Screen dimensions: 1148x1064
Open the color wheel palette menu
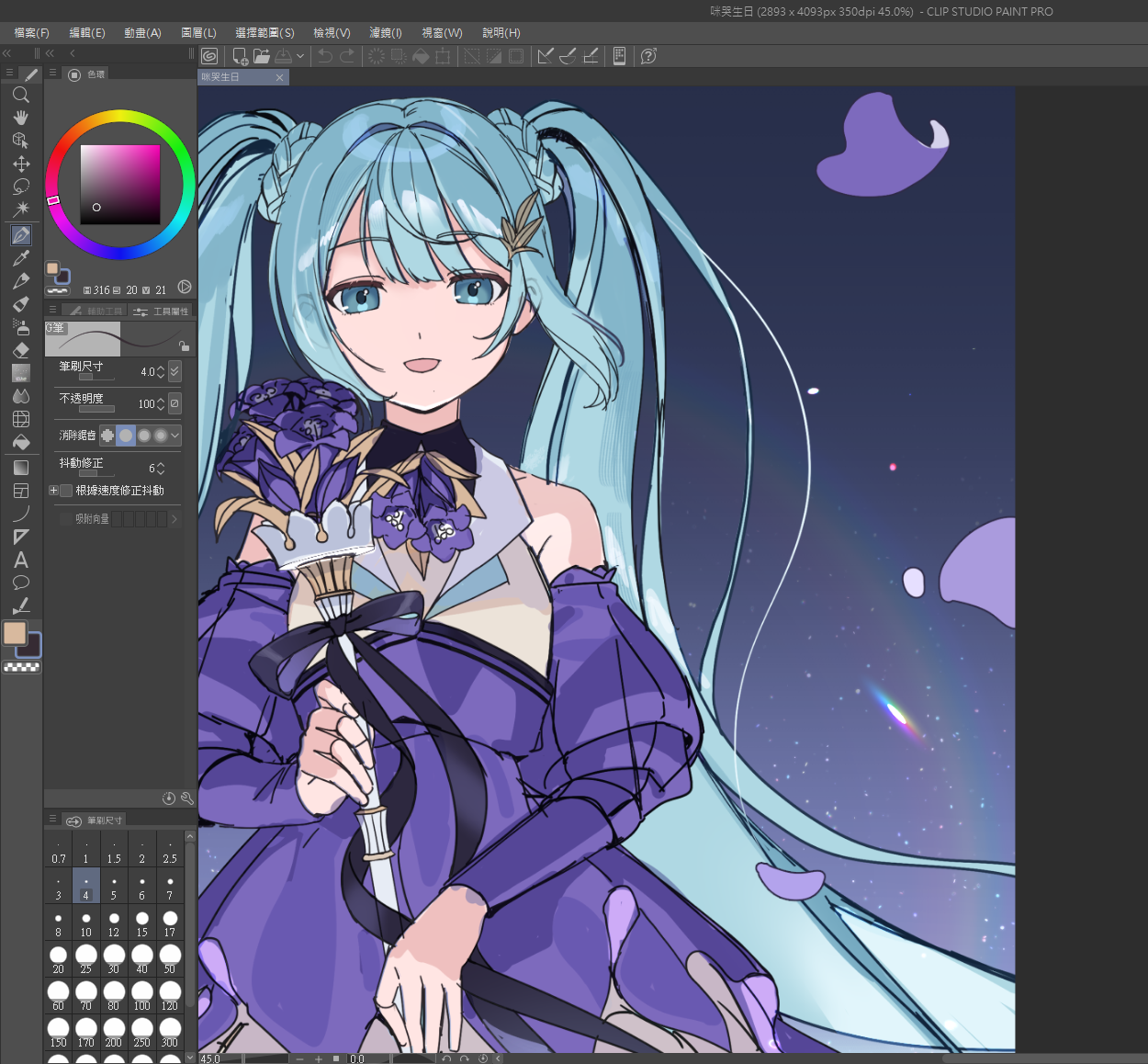click(52, 73)
